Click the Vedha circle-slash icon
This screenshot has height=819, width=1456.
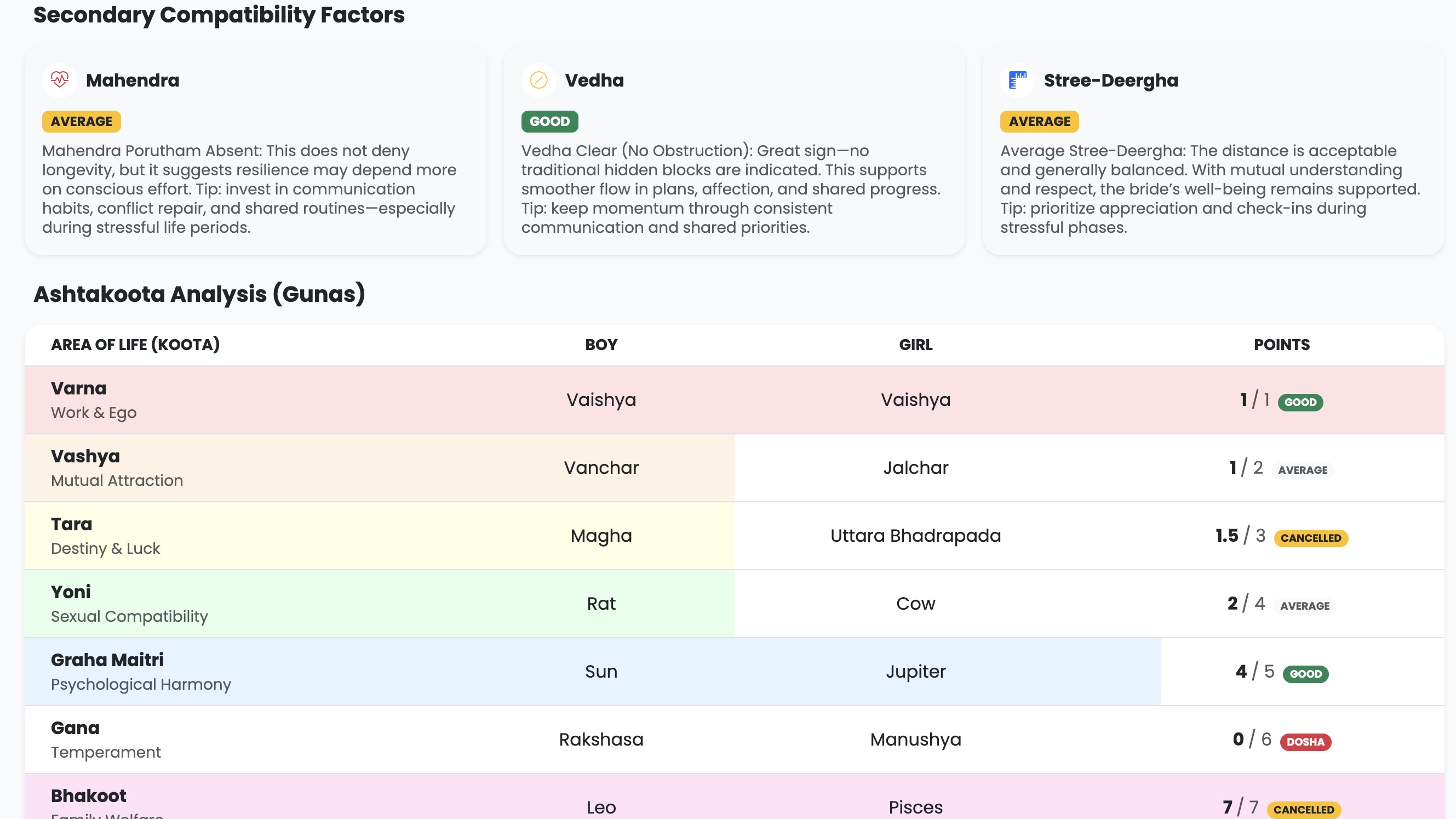538,79
